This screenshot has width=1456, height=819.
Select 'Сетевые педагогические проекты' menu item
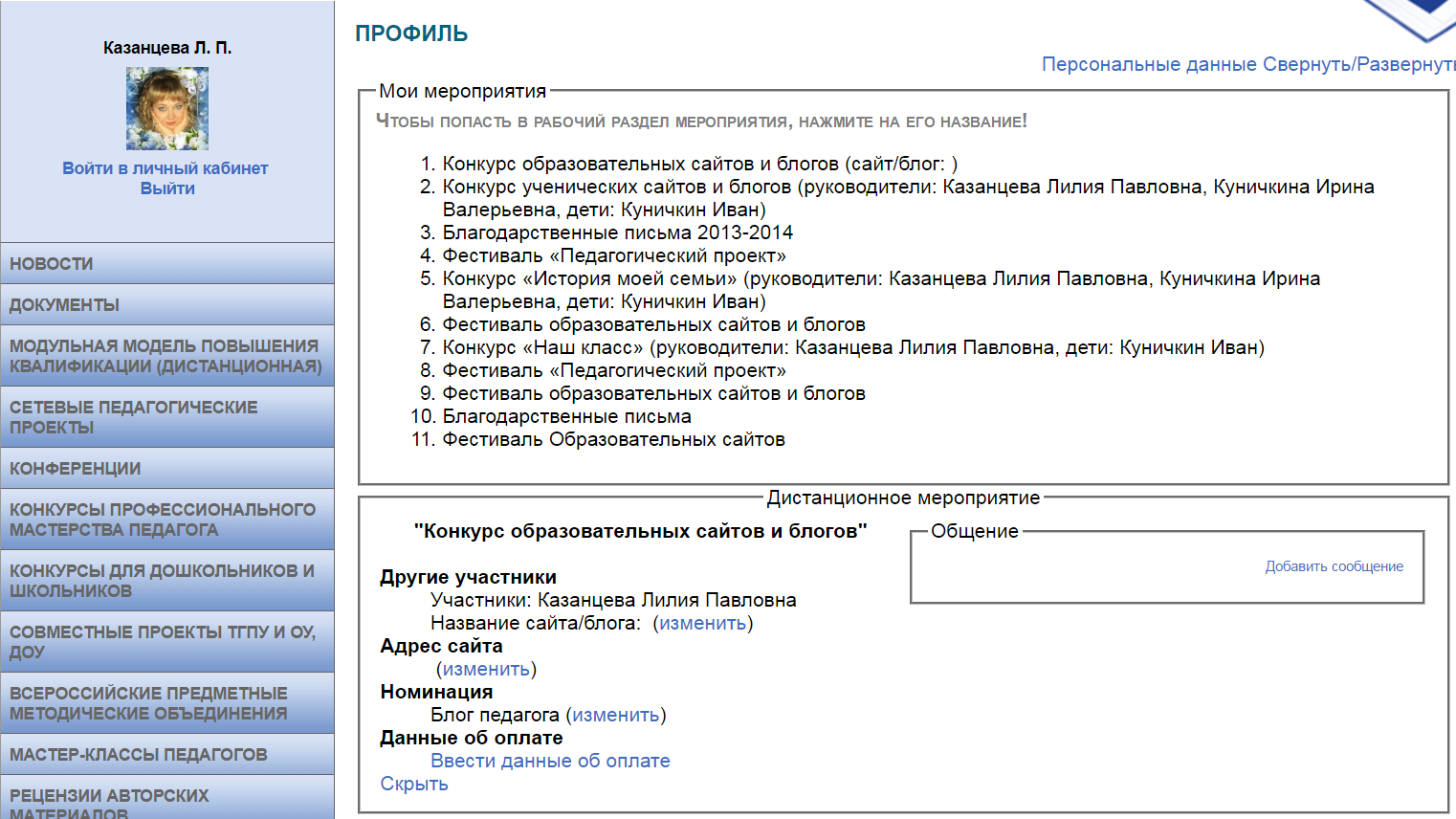click(167, 417)
